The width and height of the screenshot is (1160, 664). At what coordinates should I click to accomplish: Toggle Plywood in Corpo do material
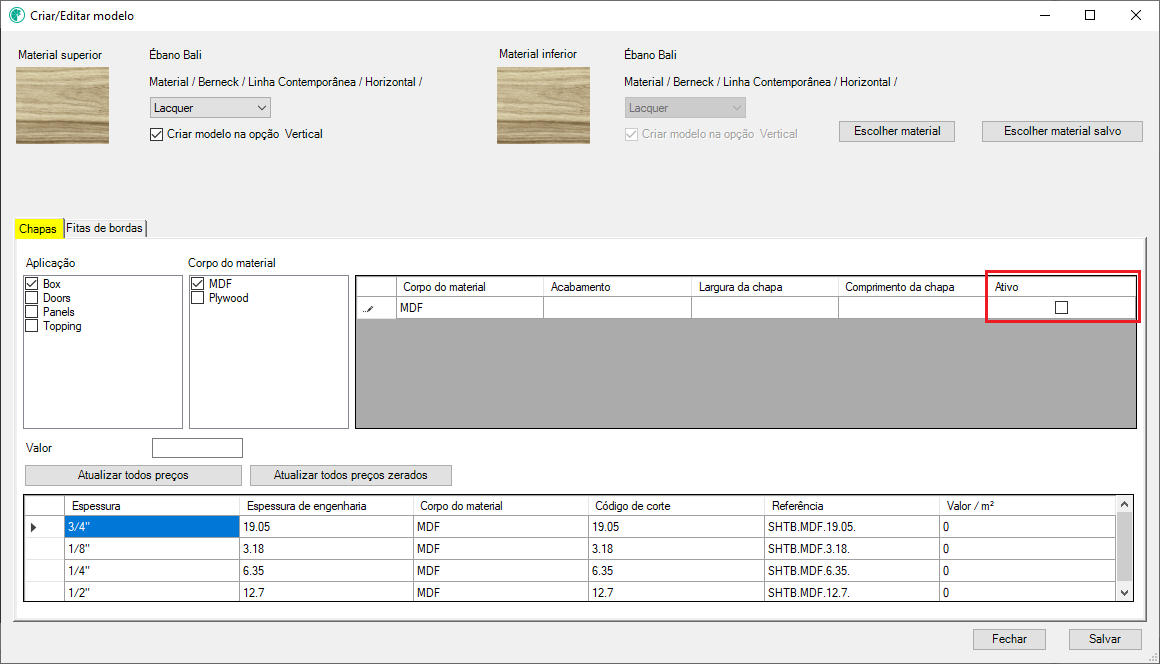click(x=198, y=298)
